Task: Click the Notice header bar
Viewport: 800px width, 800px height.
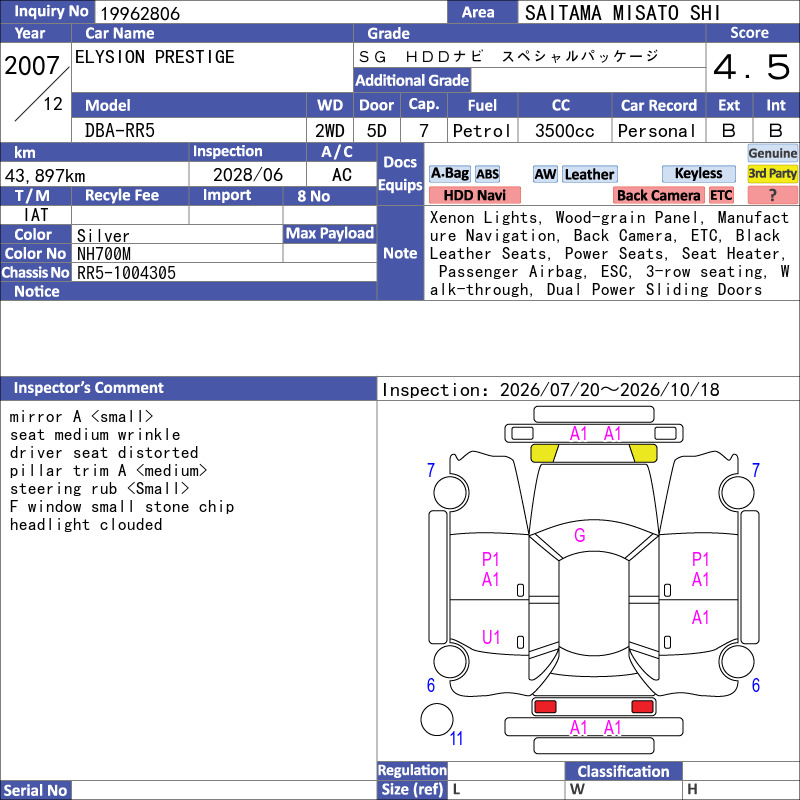Action: (188, 291)
